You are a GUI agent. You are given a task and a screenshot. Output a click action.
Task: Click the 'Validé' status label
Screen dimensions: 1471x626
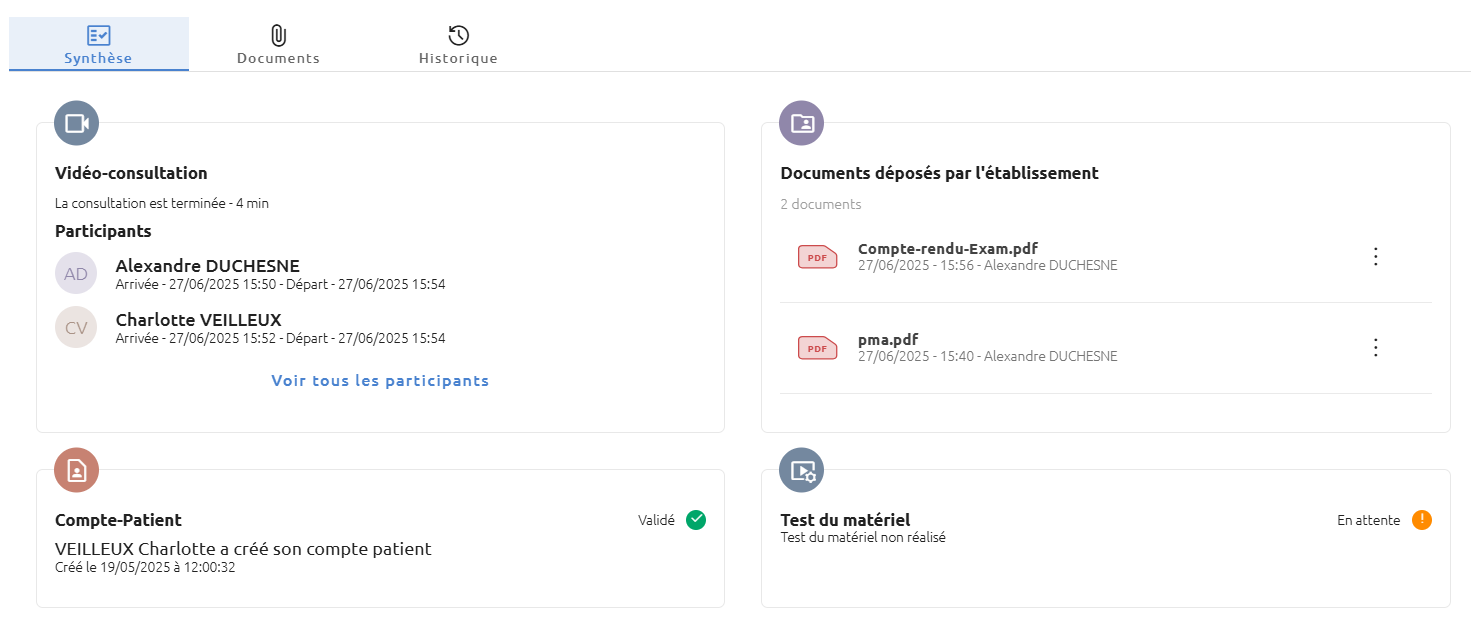pos(656,520)
